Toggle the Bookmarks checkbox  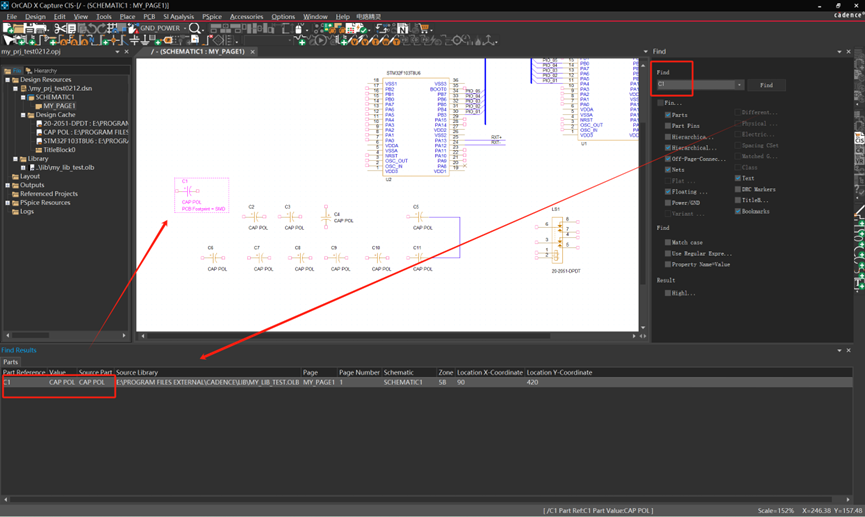coord(738,211)
